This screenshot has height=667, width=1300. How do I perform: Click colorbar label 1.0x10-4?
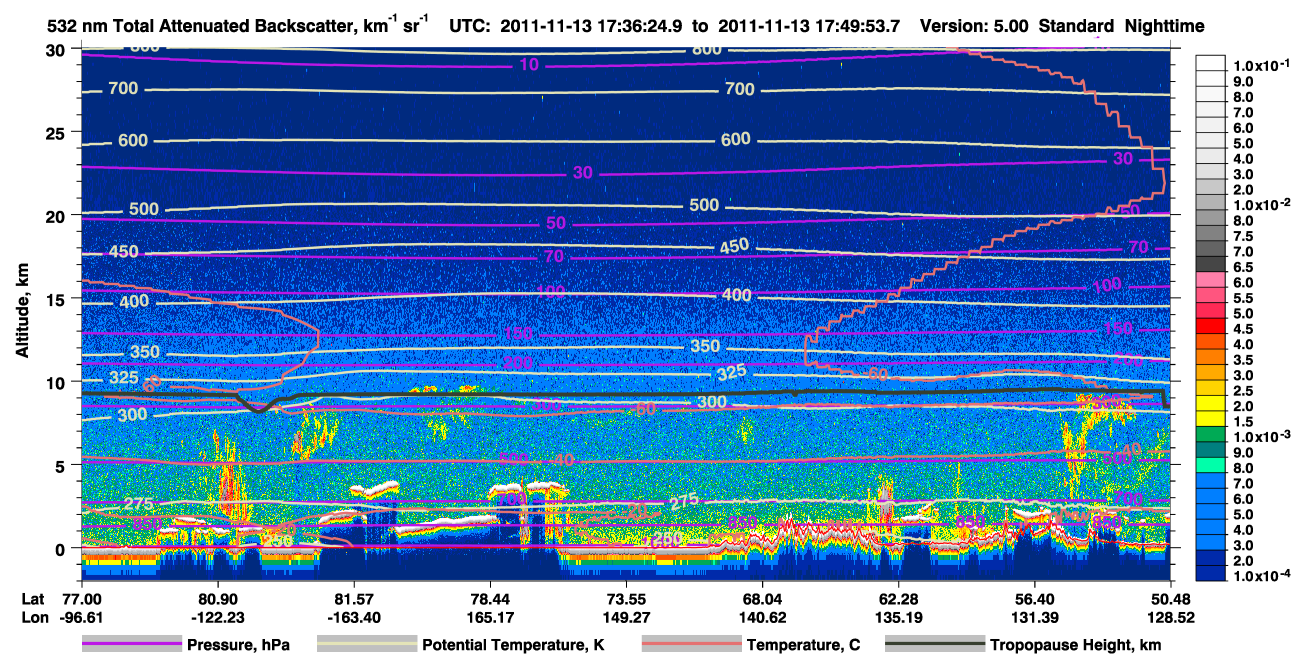click(1262, 576)
